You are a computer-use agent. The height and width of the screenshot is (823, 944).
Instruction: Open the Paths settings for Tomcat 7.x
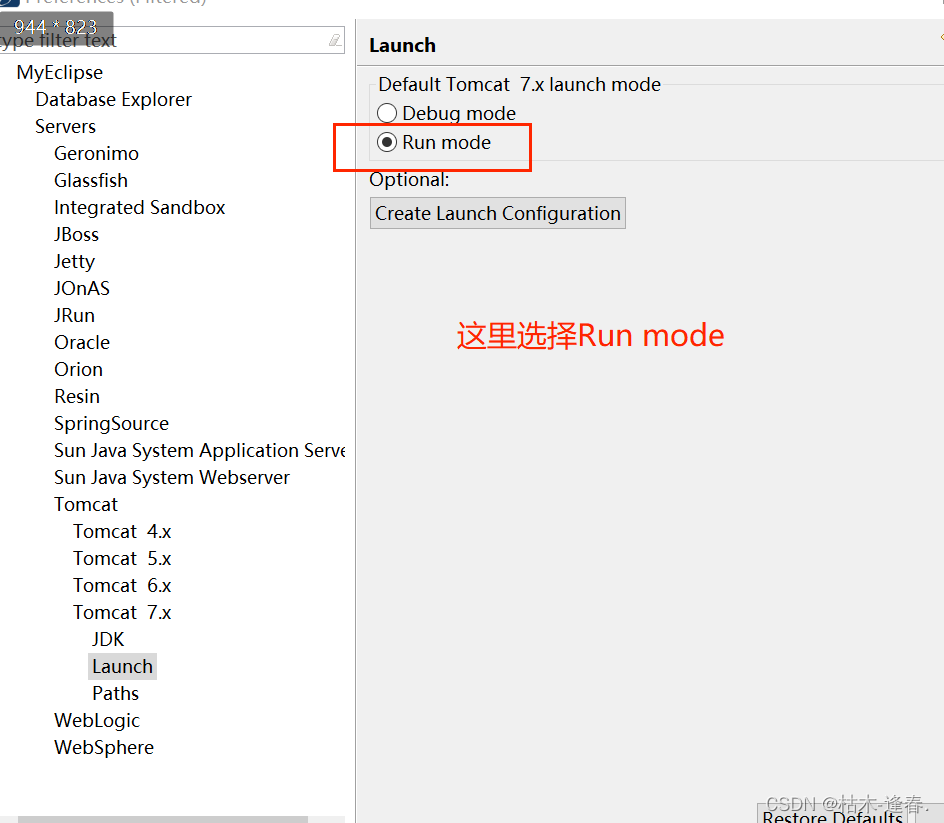coord(115,693)
